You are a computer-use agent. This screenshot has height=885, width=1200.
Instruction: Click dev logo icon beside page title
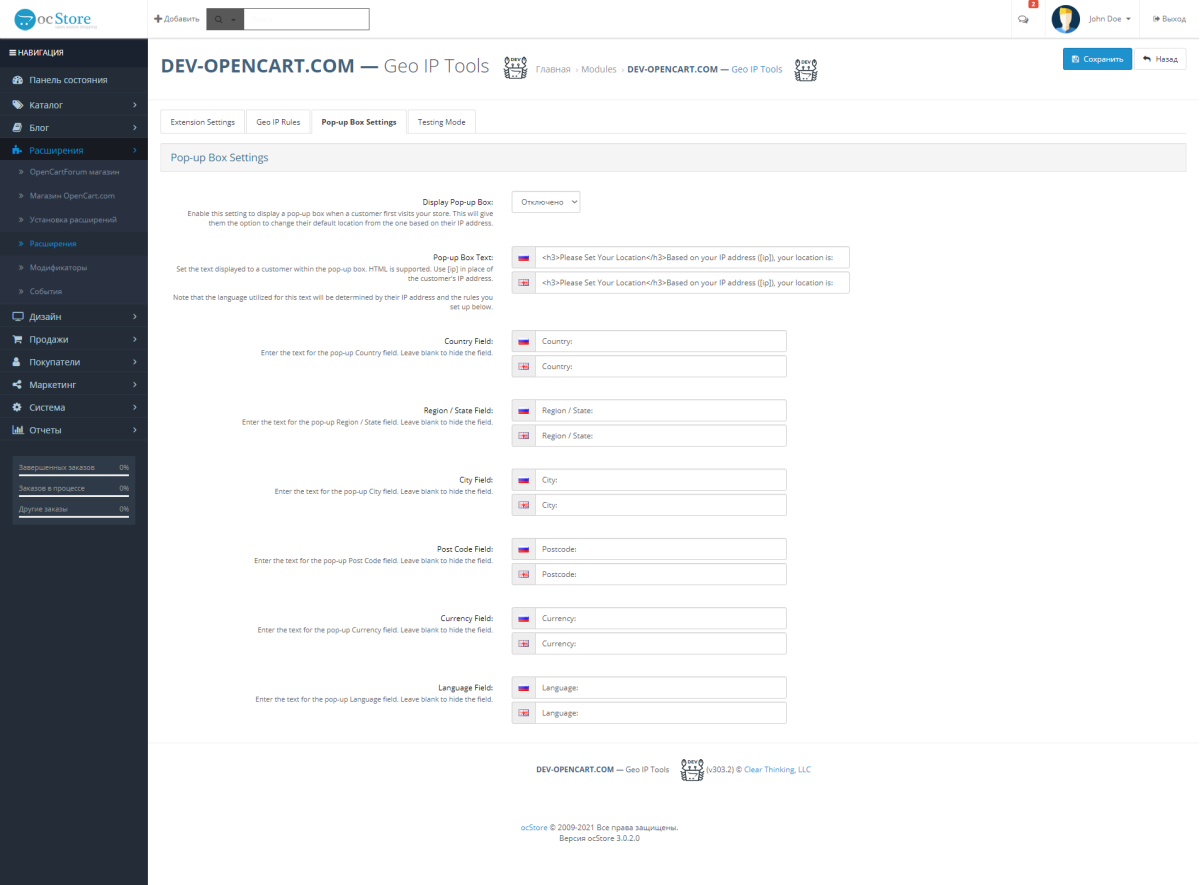514,67
